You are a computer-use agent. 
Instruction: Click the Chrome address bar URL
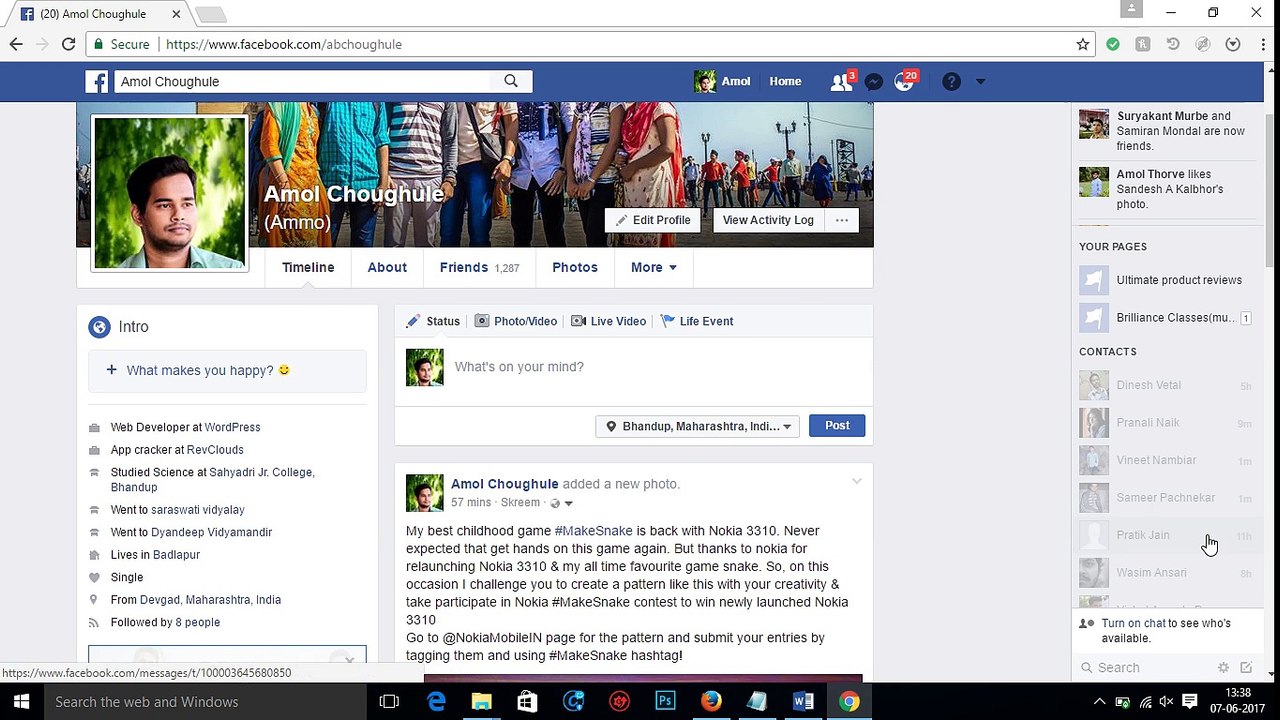(284, 44)
